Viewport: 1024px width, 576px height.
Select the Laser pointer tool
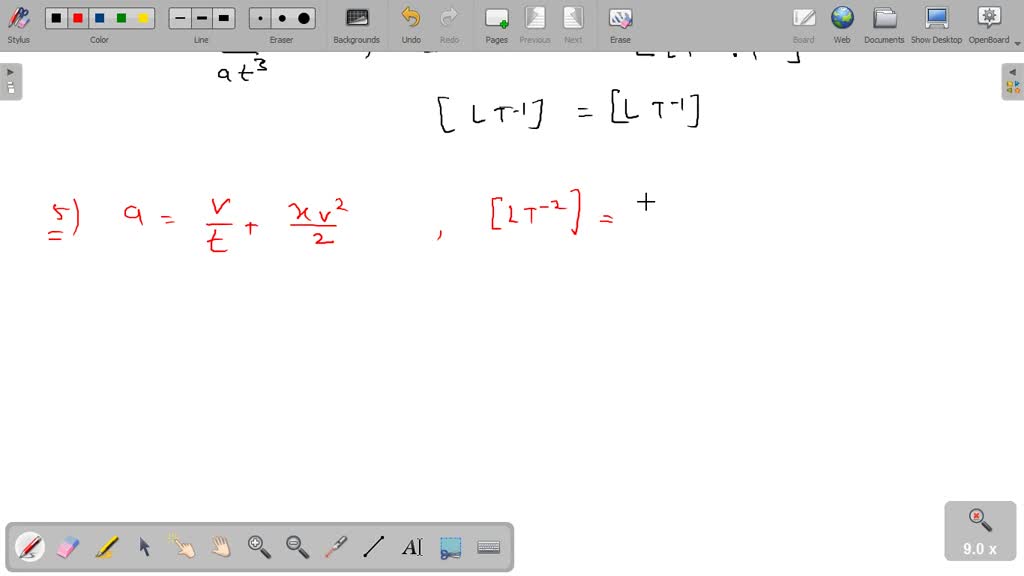click(x=337, y=547)
